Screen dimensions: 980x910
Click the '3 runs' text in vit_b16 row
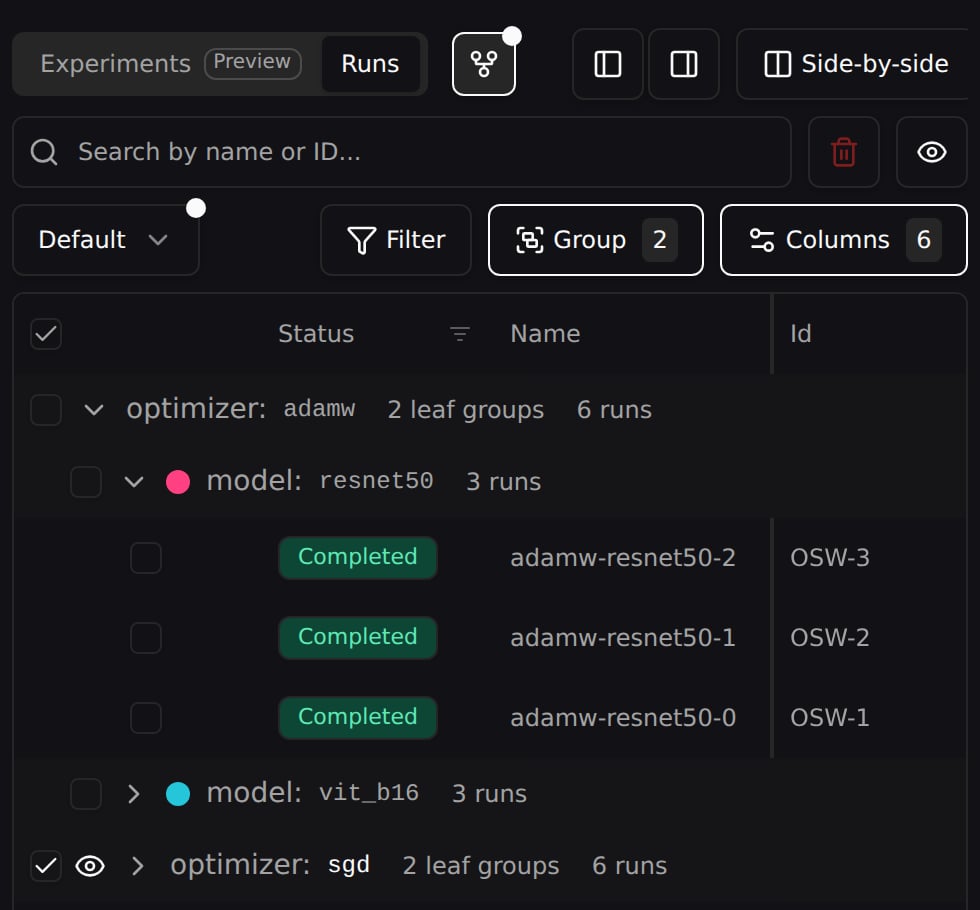click(x=489, y=794)
